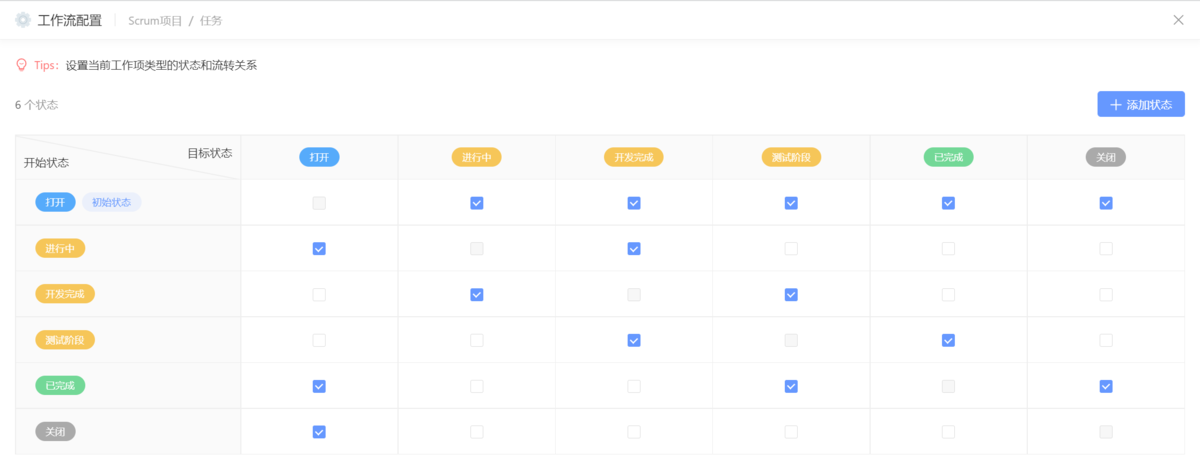Uncheck 测试阶段 to 已完成 transition
Viewport: 1200px width, 470px height.
(x=948, y=340)
